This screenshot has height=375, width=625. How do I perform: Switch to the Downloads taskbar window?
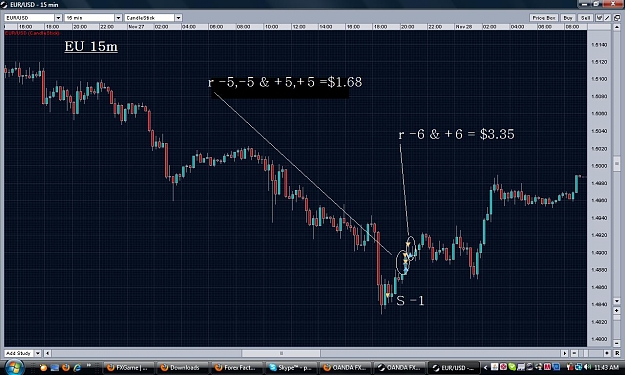(x=182, y=367)
